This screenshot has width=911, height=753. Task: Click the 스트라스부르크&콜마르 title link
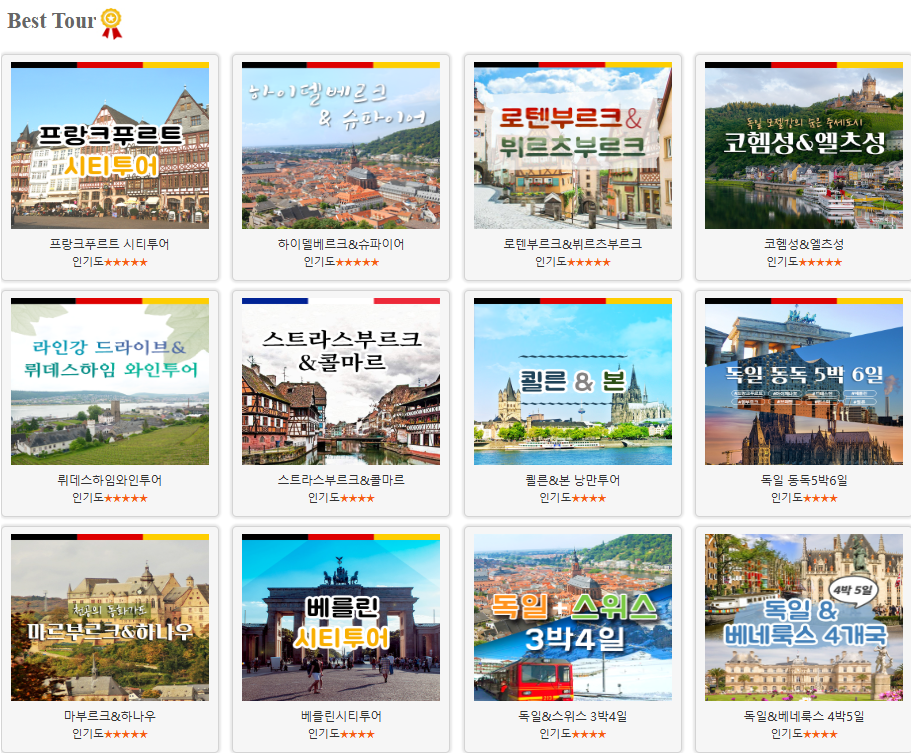pyautogui.click(x=341, y=480)
